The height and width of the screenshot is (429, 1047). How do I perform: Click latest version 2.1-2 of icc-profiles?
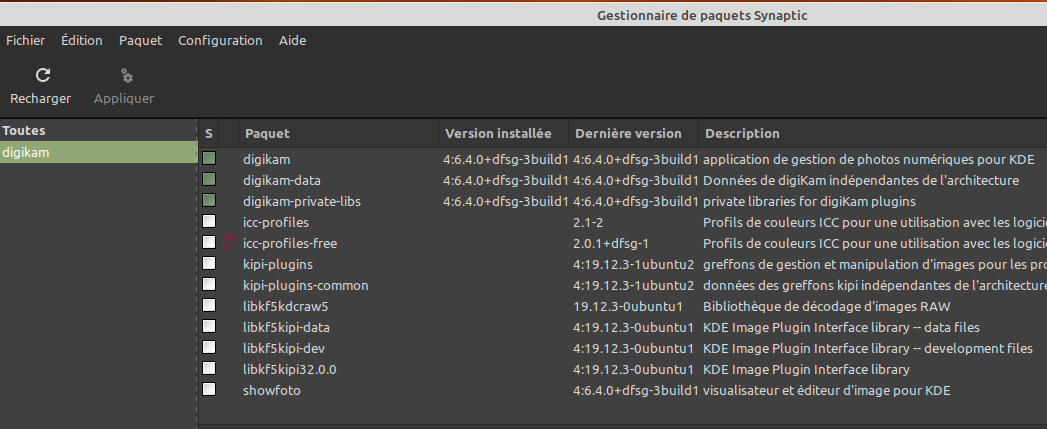588,223
